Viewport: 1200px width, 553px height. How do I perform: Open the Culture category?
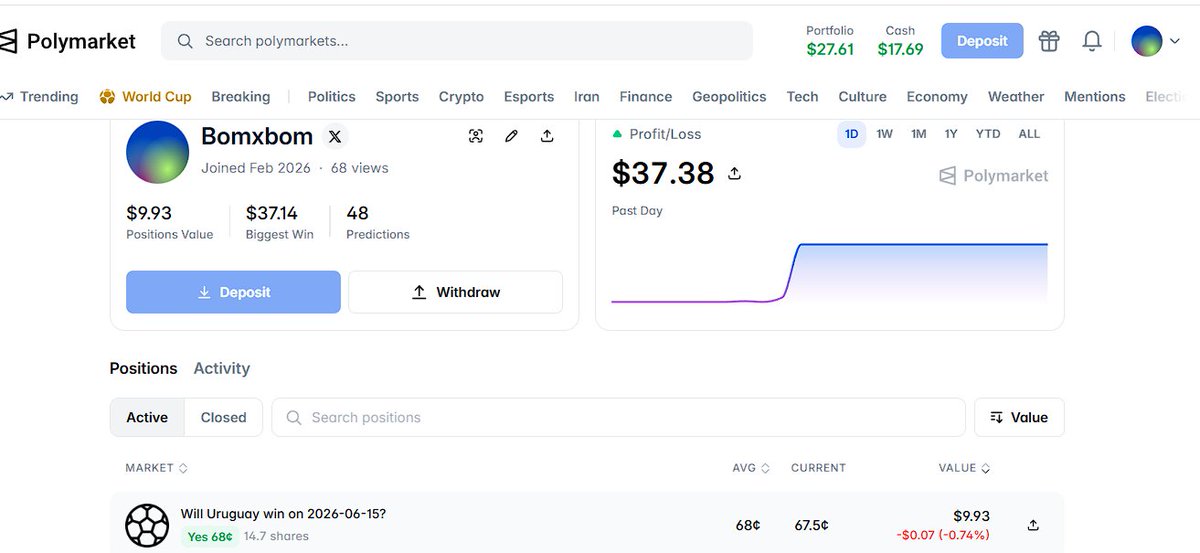(863, 97)
